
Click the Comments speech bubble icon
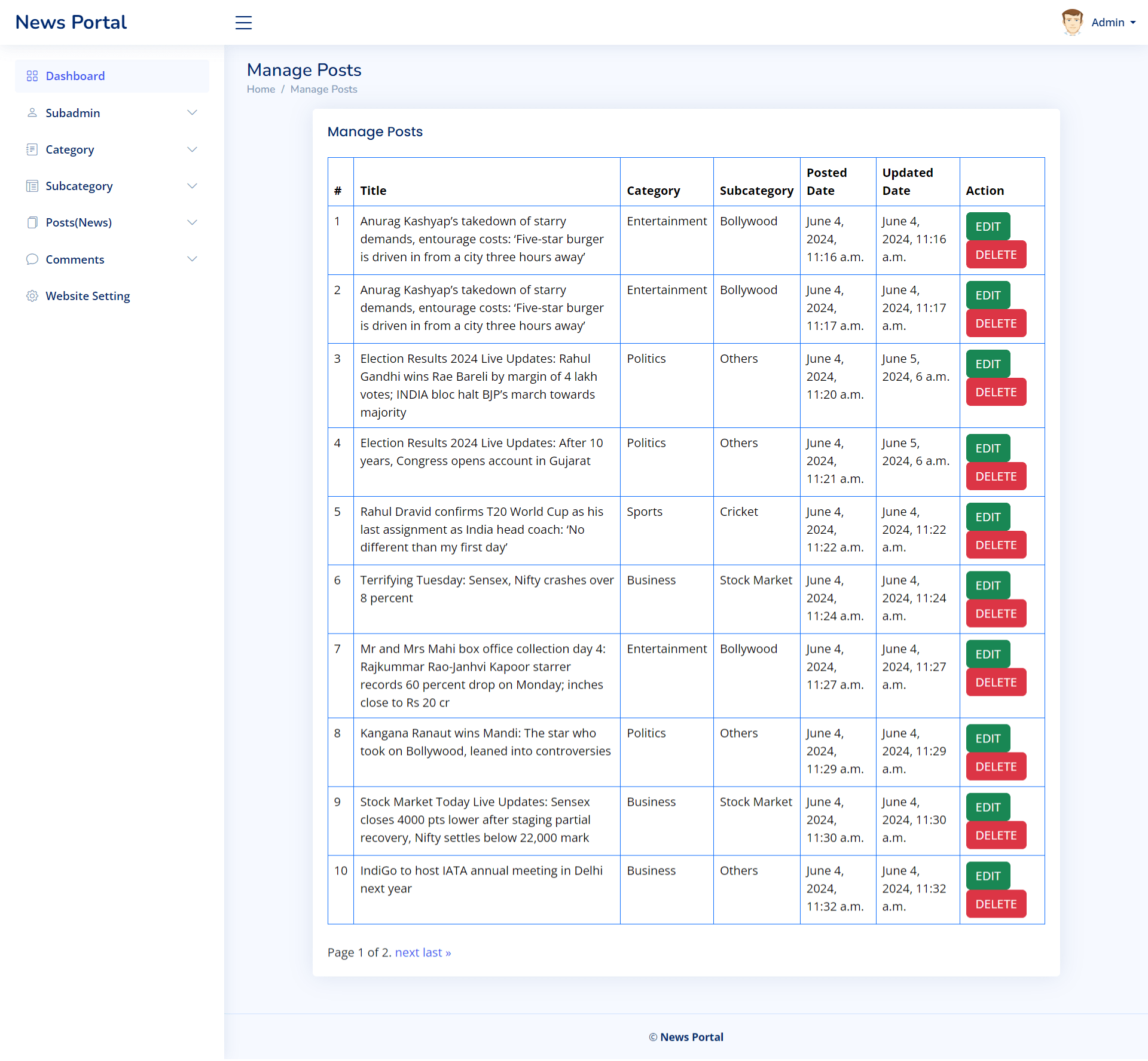coord(32,259)
